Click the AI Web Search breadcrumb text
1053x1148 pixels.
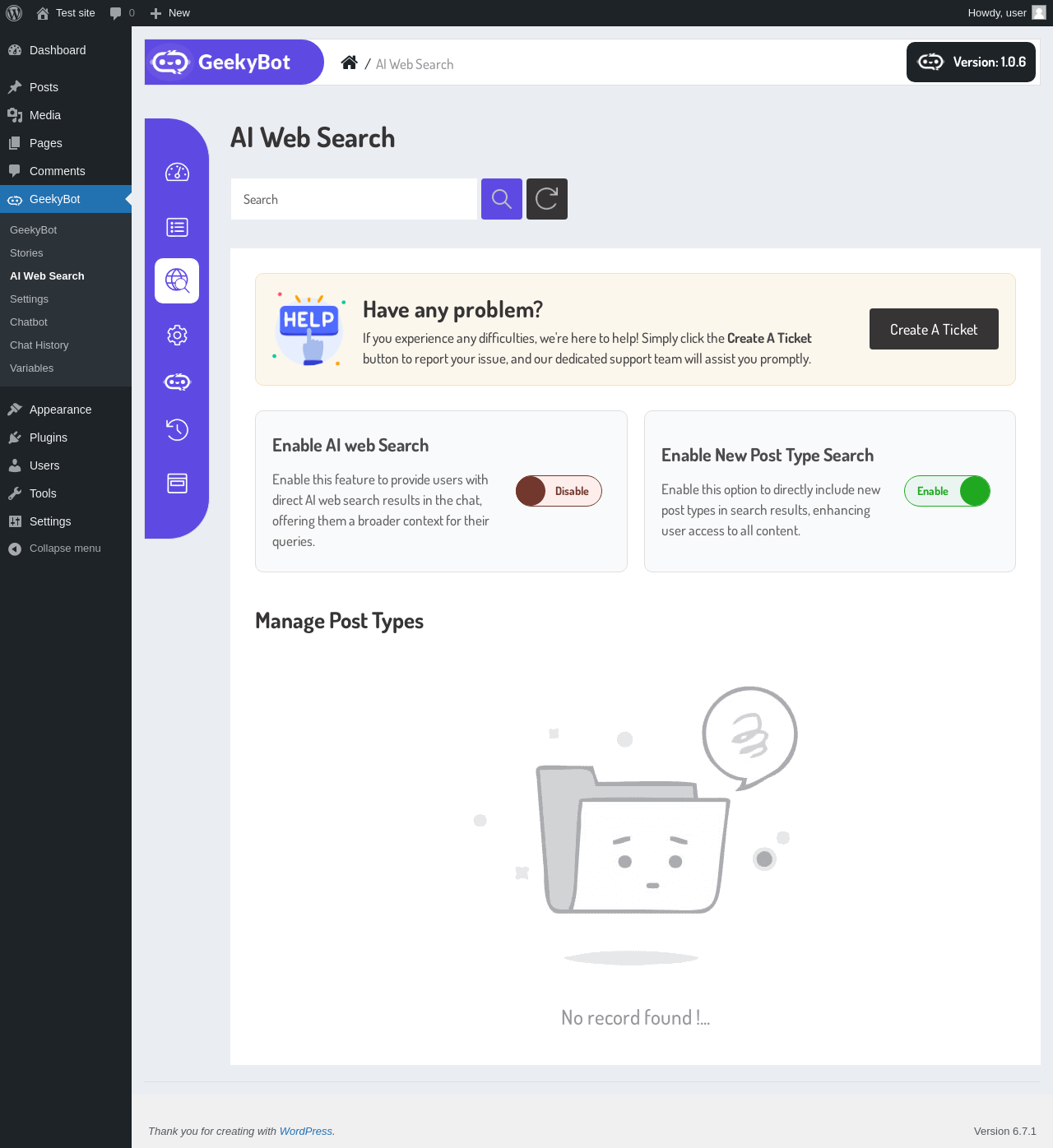point(415,64)
